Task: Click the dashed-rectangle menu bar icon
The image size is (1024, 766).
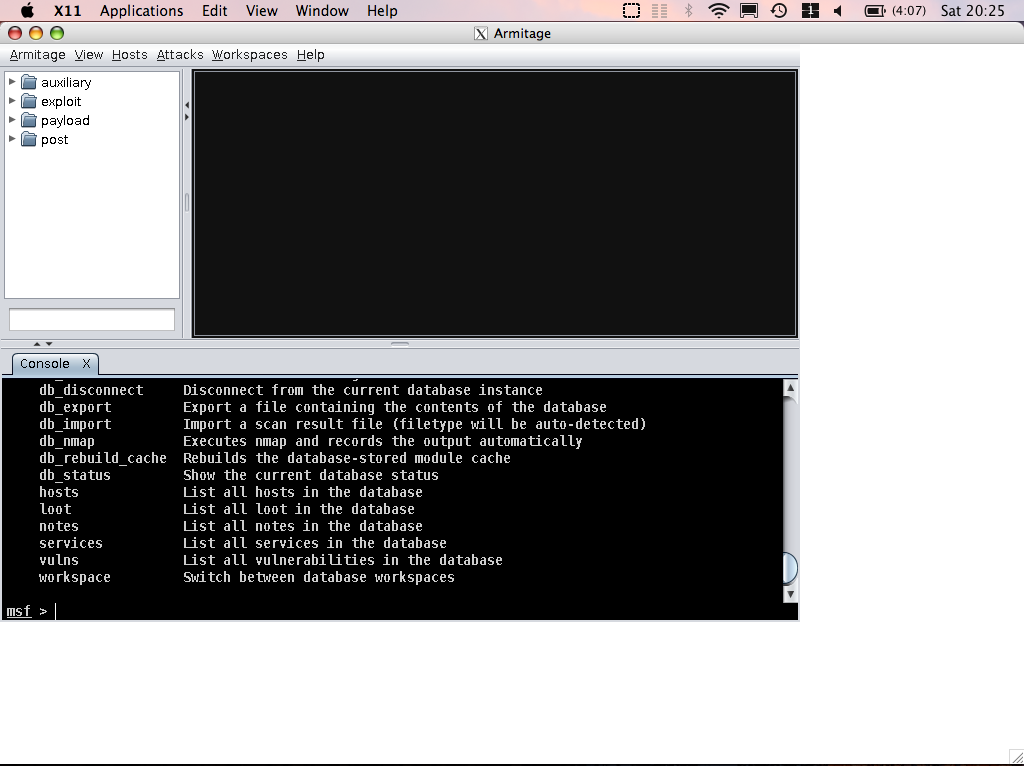Action: 631,10
